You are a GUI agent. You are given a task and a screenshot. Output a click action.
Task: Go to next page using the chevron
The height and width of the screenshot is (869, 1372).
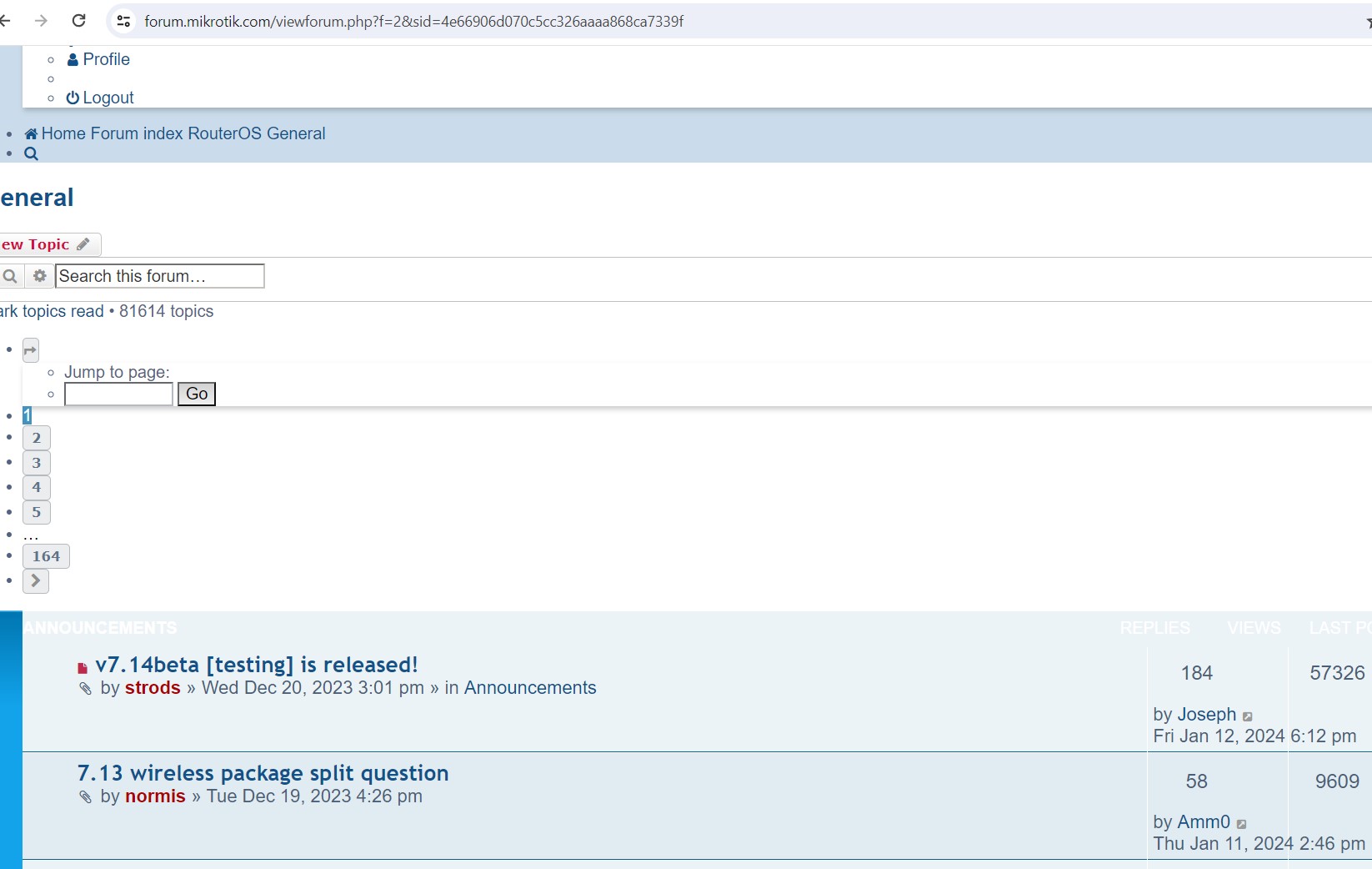[x=34, y=580]
